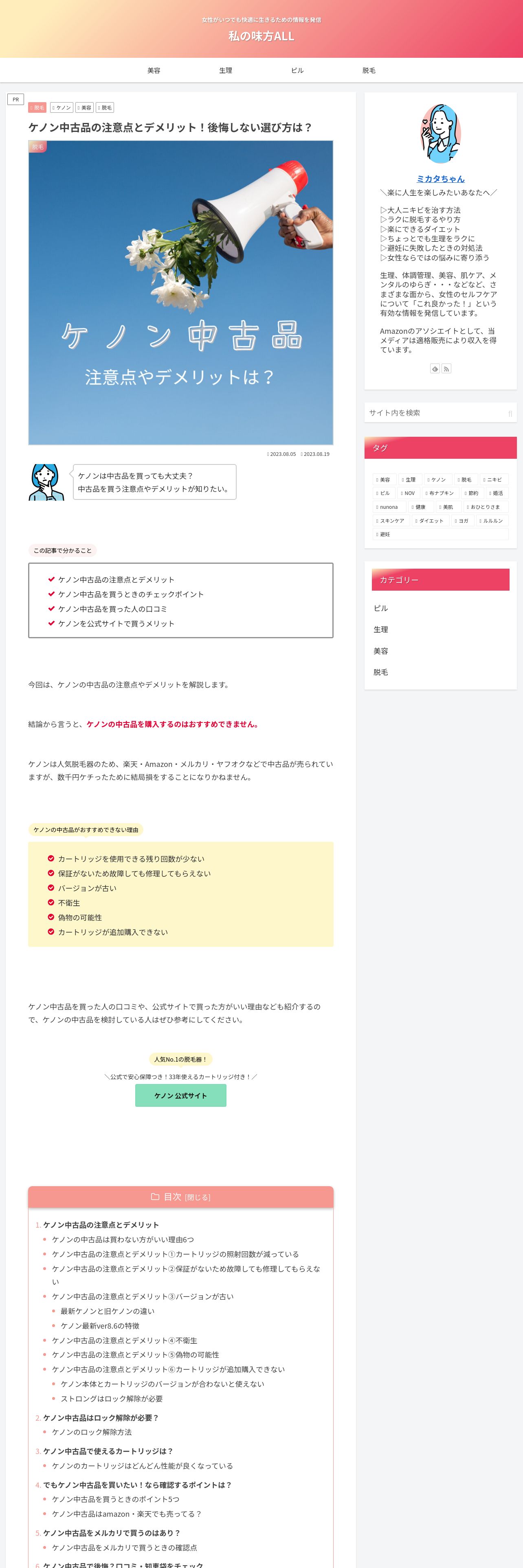The image size is (523, 1568).
Task: Open ピル in the top navigation
Action: tap(297, 70)
